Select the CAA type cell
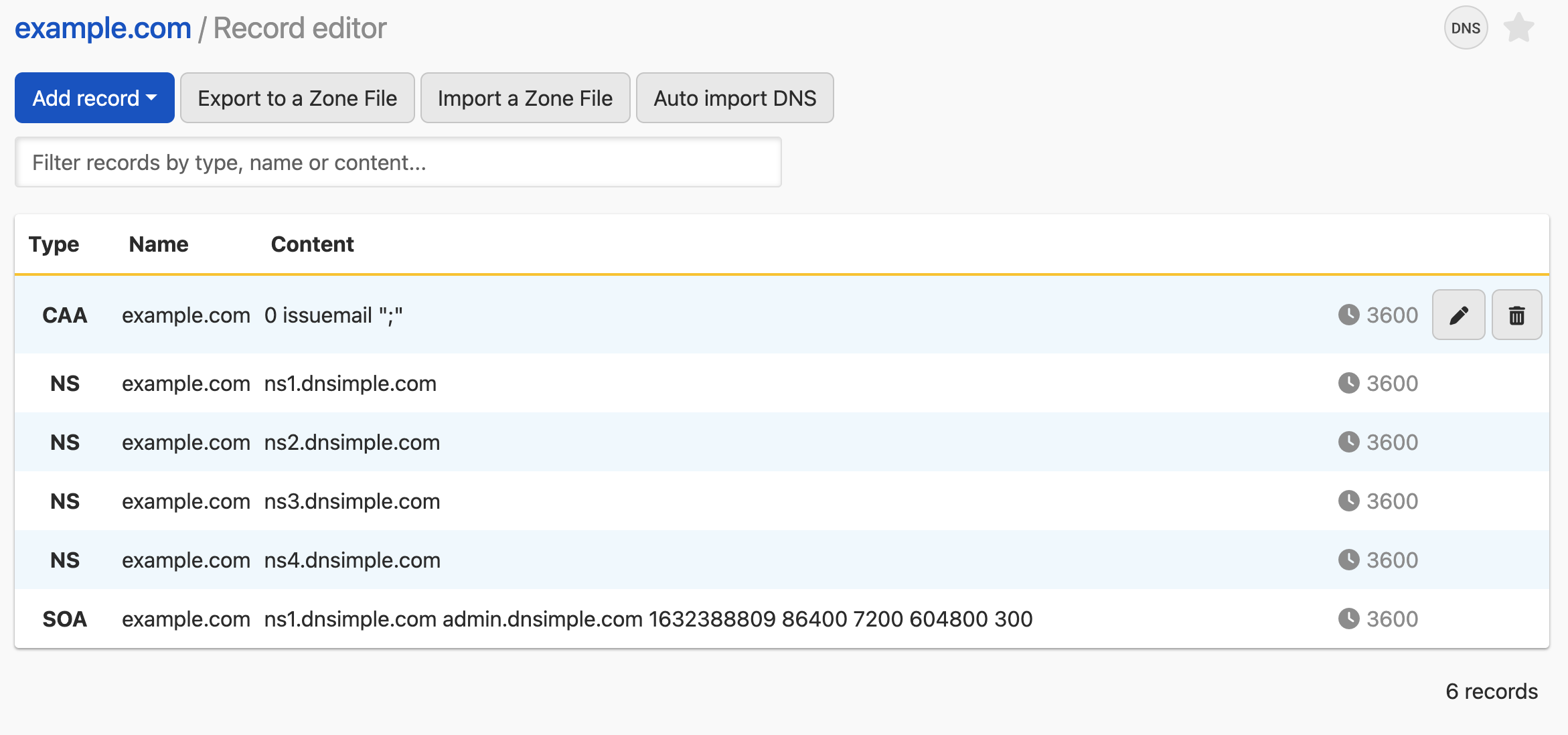Screen dimensions: 1568x735 tap(65, 315)
